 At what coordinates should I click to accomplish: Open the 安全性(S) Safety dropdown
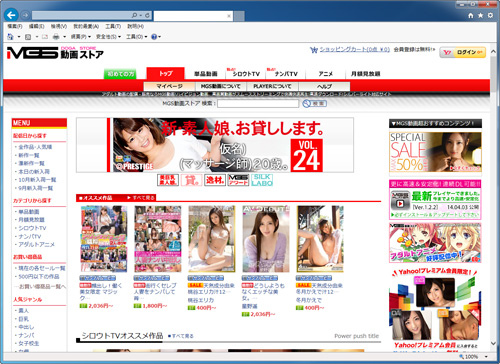click(x=108, y=37)
